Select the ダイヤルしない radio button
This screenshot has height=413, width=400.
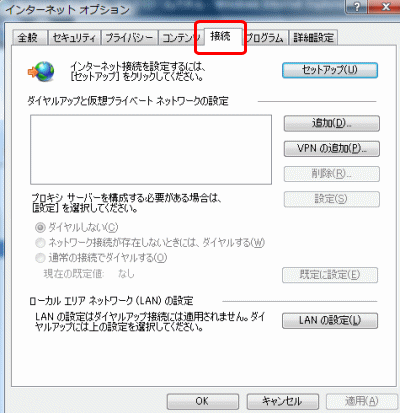(x=40, y=228)
